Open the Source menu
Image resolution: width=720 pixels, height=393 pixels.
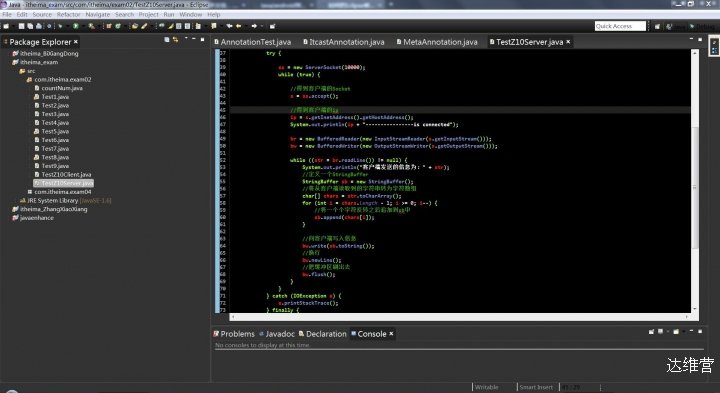point(42,15)
